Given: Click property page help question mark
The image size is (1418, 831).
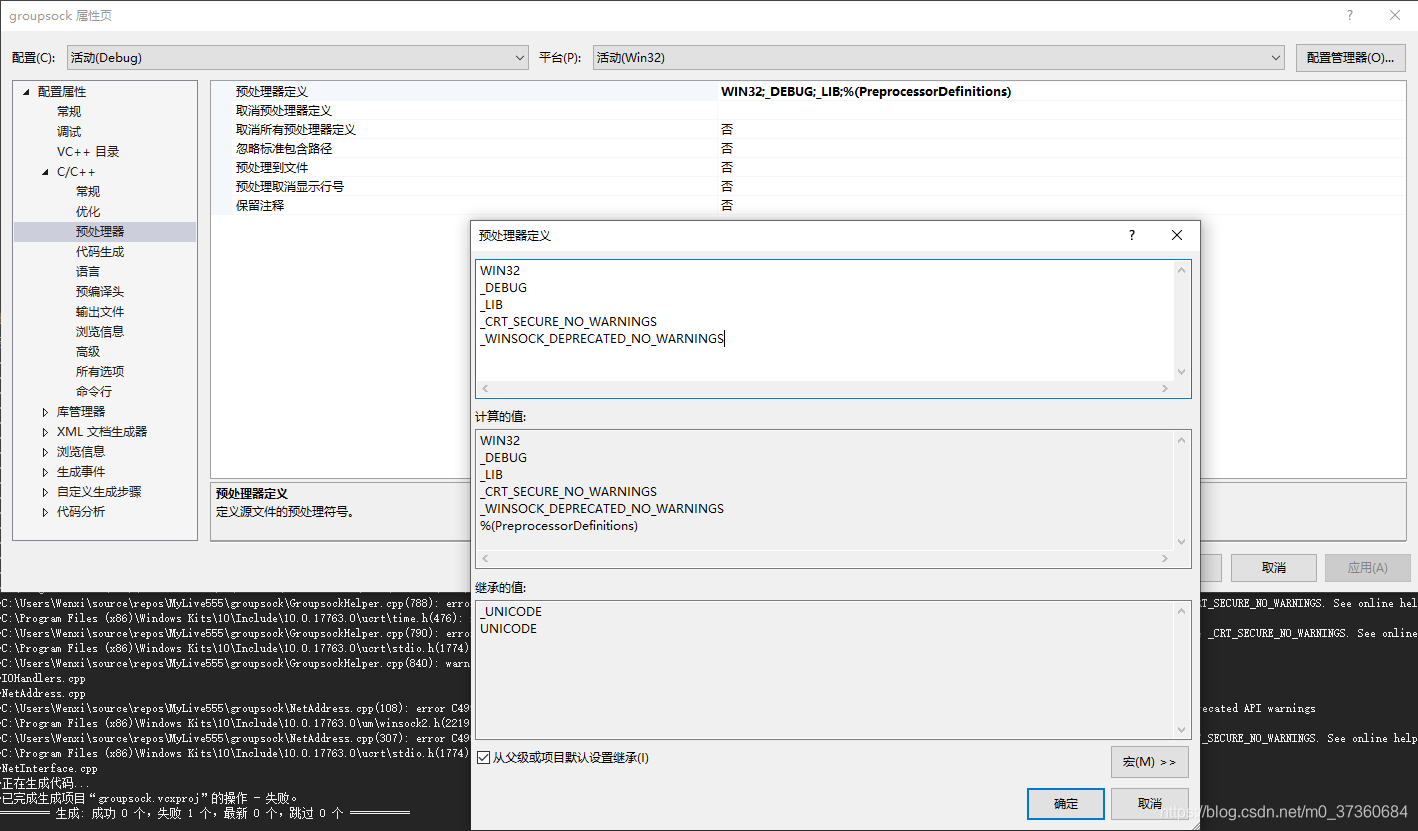Looking at the screenshot, I should pyautogui.click(x=1349, y=15).
